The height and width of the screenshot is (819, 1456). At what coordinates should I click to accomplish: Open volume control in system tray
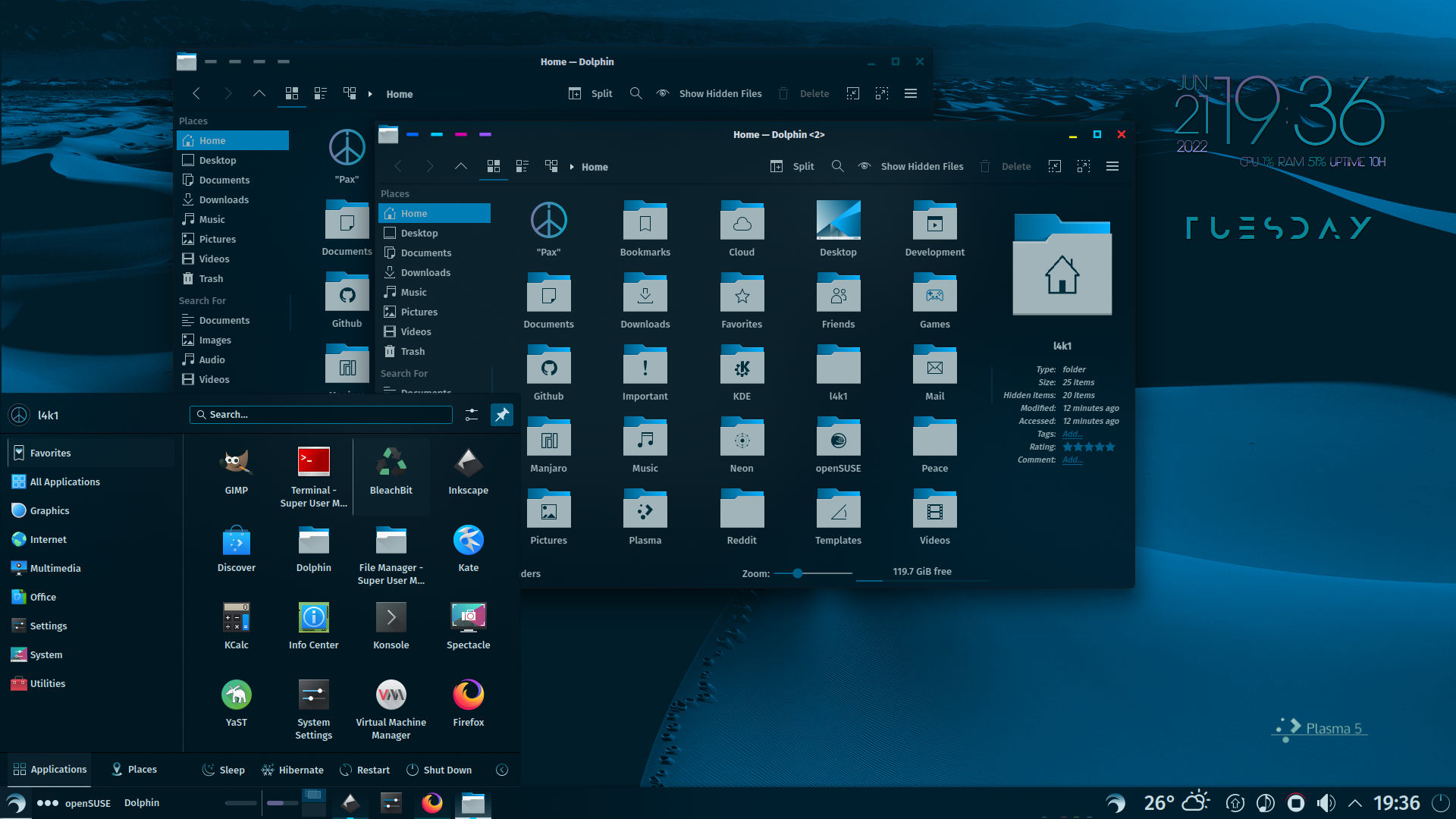1326,802
